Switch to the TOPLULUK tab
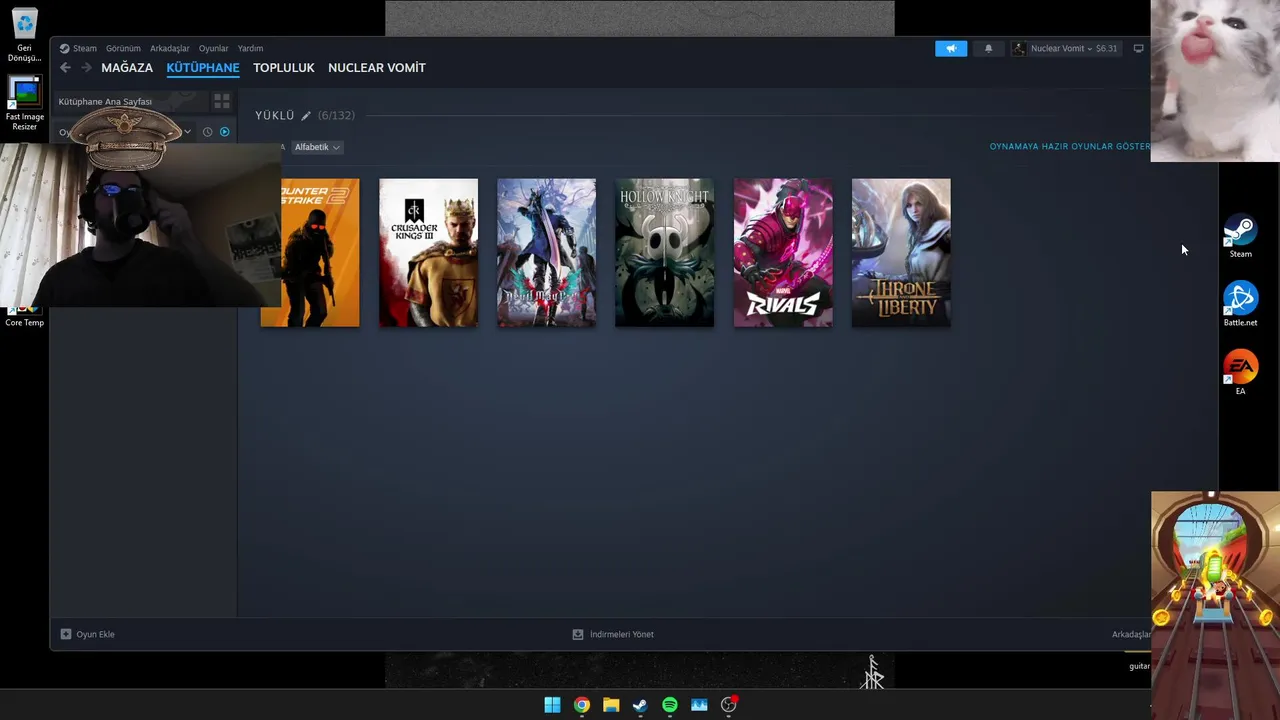 coord(284,68)
